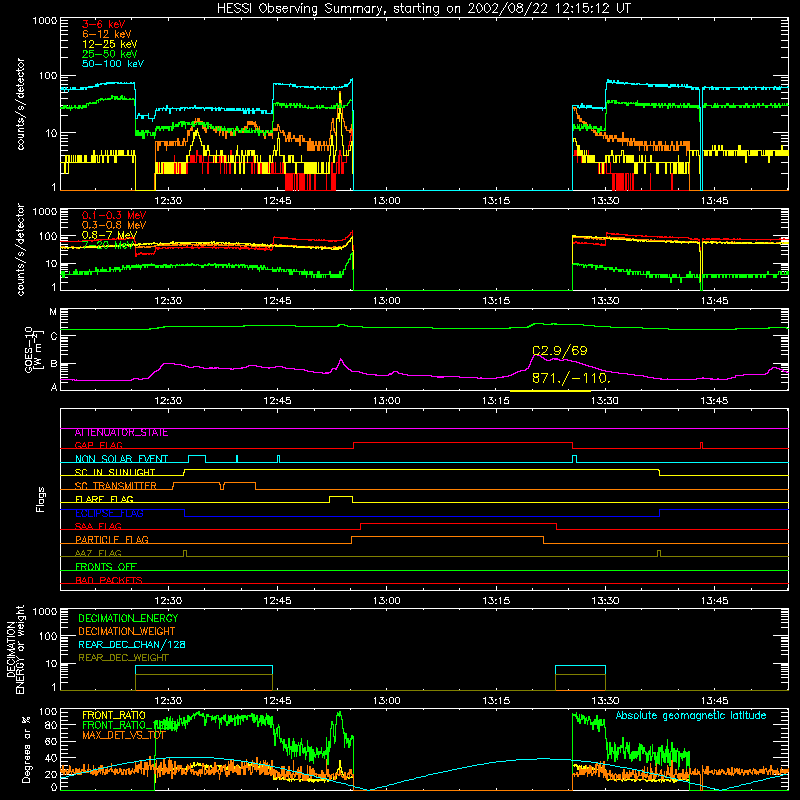Click the FRONTS_OFF flag label
Image resolution: width=800 pixels, height=800 pixels.
[106, 567]
